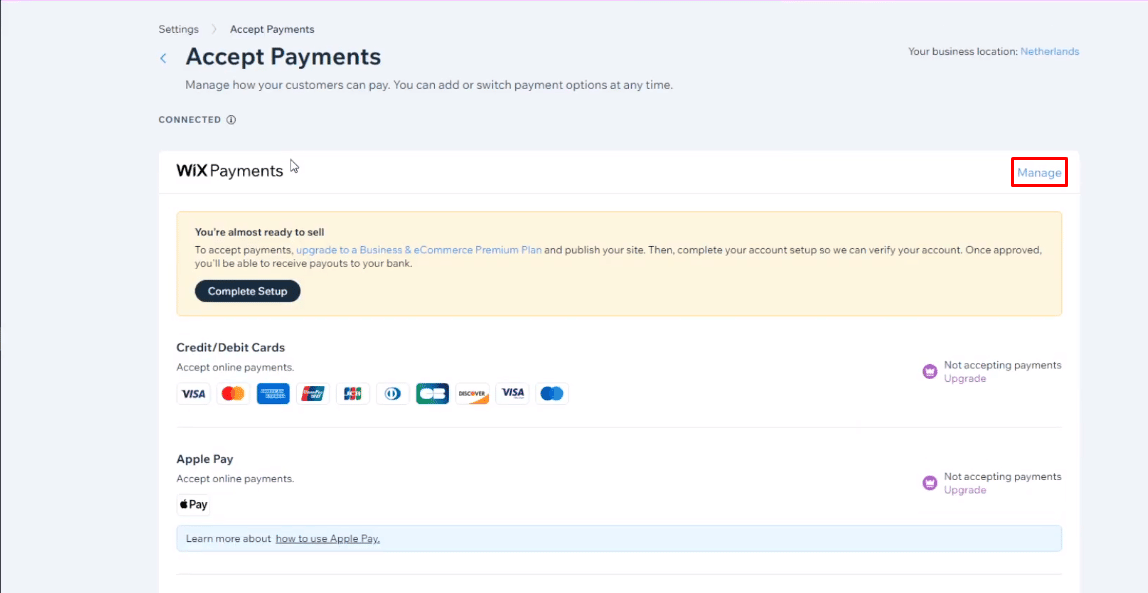Screen dimensions: 1148x593
Task: Change business location via Netherlands link
Action: click(1050, 51)
